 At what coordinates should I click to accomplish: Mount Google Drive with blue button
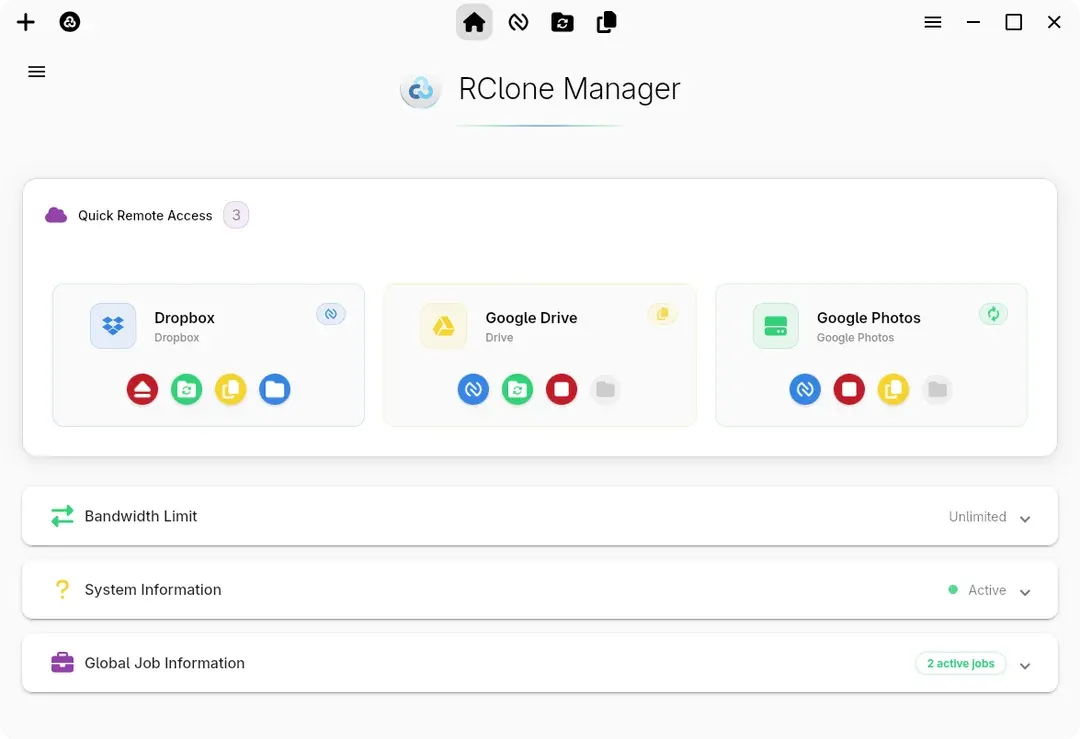(x=473, y=389)
